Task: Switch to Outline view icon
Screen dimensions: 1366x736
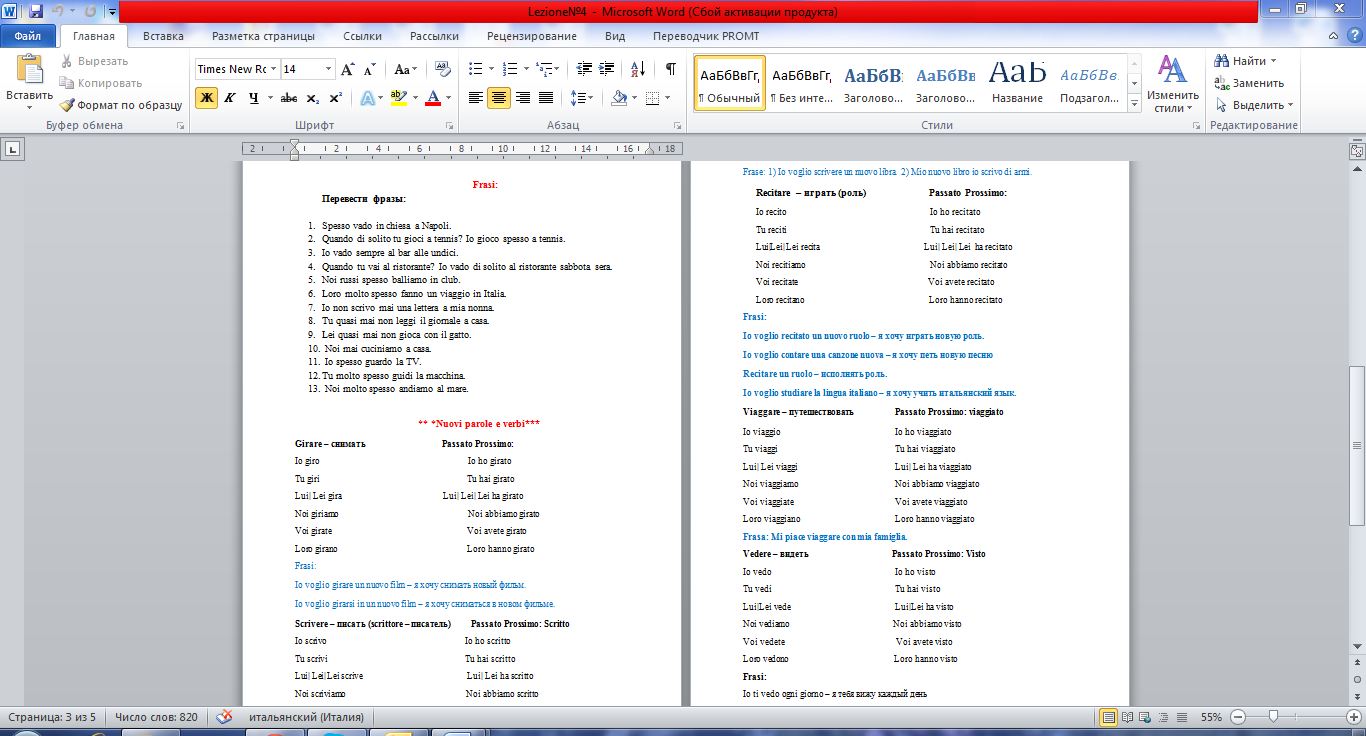Action: click(x=1161, y=717)
